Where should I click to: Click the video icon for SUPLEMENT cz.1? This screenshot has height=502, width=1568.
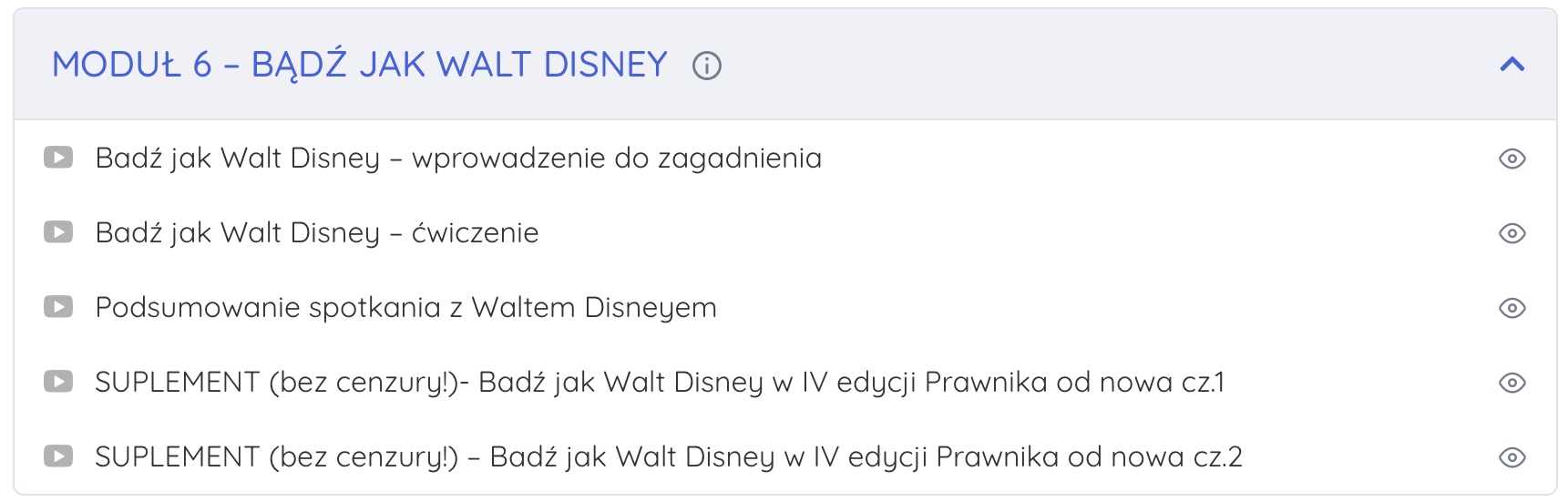click(58, 382)
